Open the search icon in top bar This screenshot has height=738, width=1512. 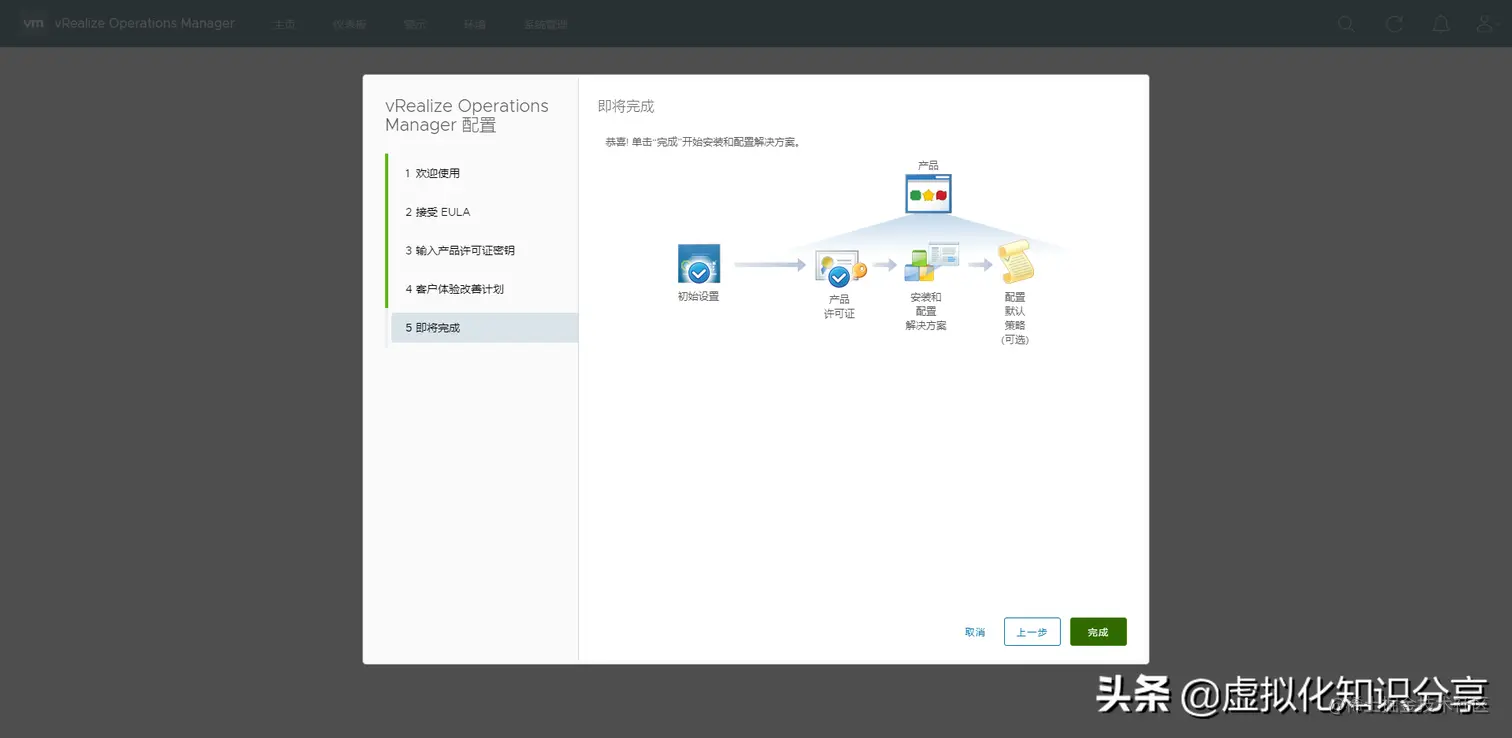(x=1345, y=23)
